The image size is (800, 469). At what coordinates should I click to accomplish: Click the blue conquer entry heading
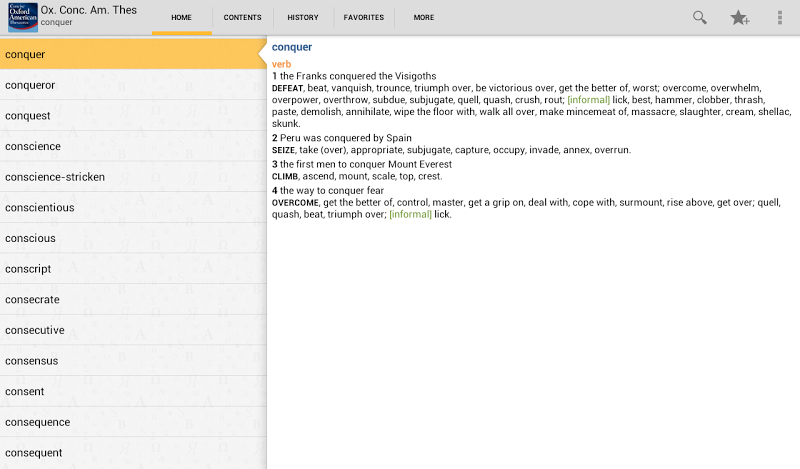pos(292,47)
